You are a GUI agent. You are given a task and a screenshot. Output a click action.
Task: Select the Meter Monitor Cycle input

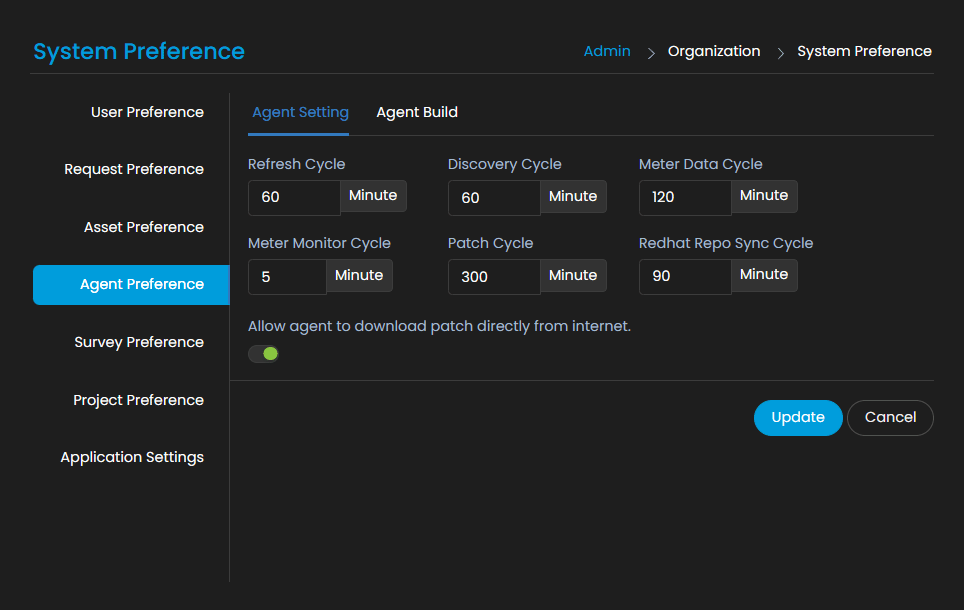(287, 276)
